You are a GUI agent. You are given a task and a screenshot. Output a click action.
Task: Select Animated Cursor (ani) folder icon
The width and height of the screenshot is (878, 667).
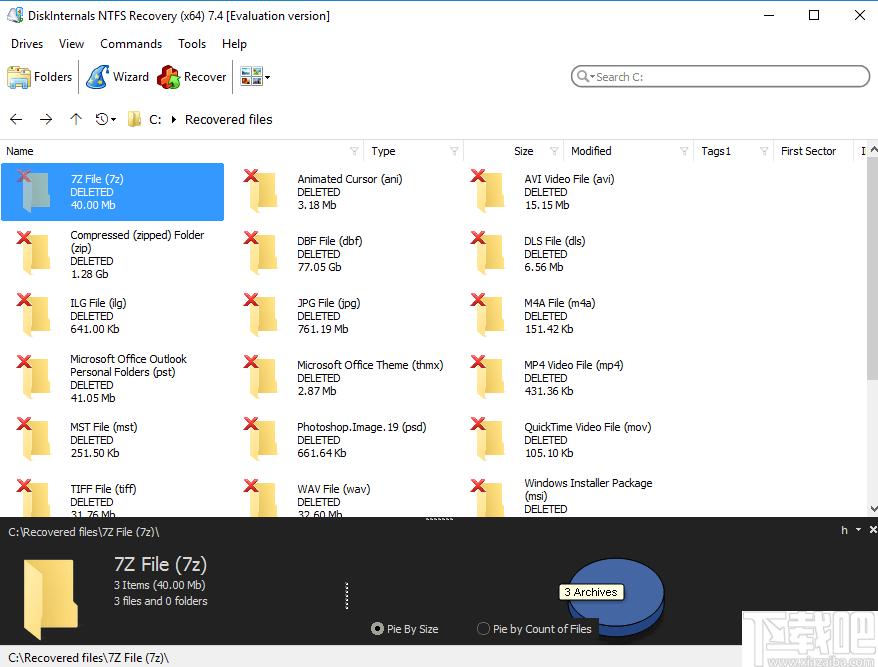click(261, 190)
